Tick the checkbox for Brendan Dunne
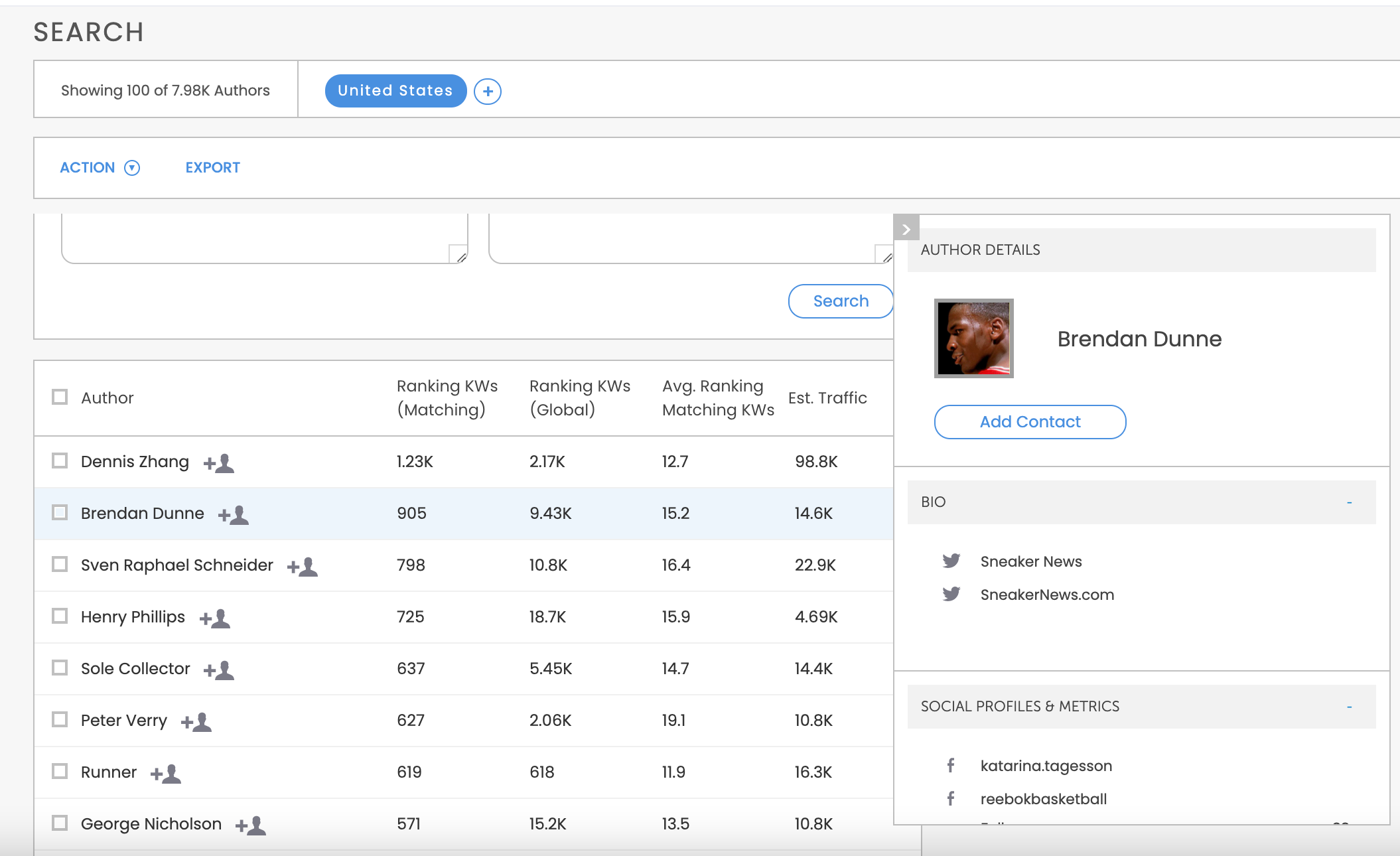This screenshot has width=1400, height=856. 60,512
